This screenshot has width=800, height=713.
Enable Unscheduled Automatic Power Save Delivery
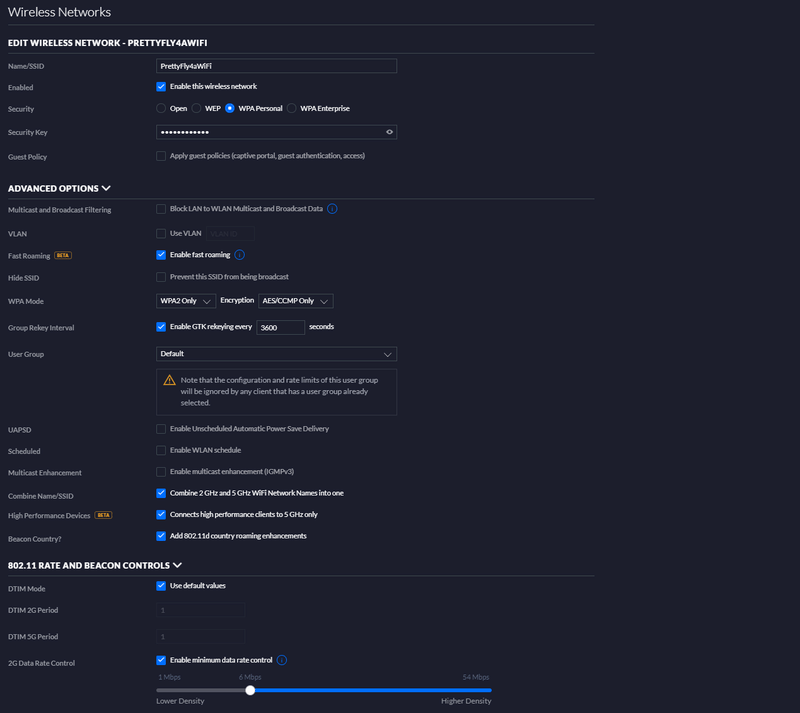click(161, 429)
